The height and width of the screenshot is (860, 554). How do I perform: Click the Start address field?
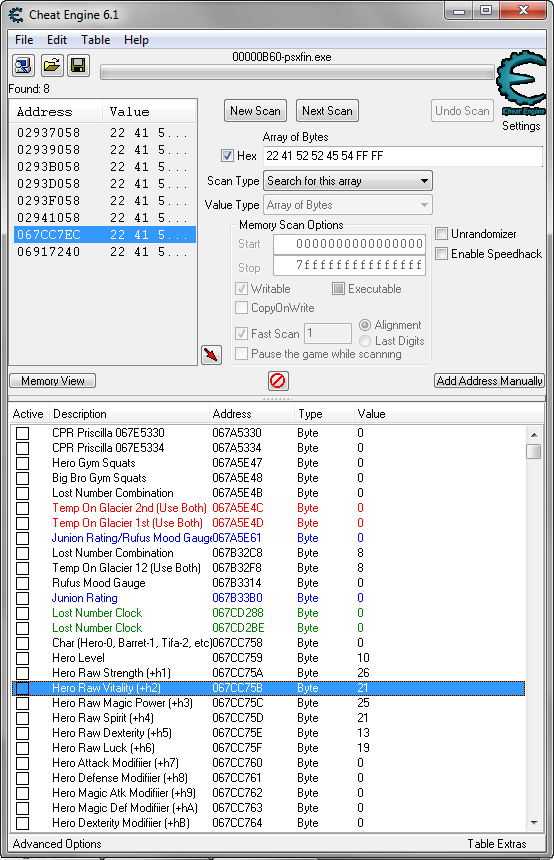(x=349, y=244)
